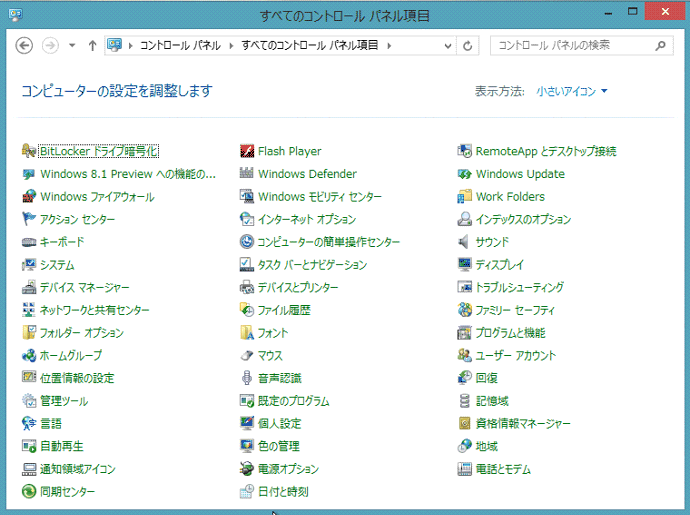Viewport: 690px width, 515px height.
Task: Open the ユーザー アカウント icon
Action: 464,355
